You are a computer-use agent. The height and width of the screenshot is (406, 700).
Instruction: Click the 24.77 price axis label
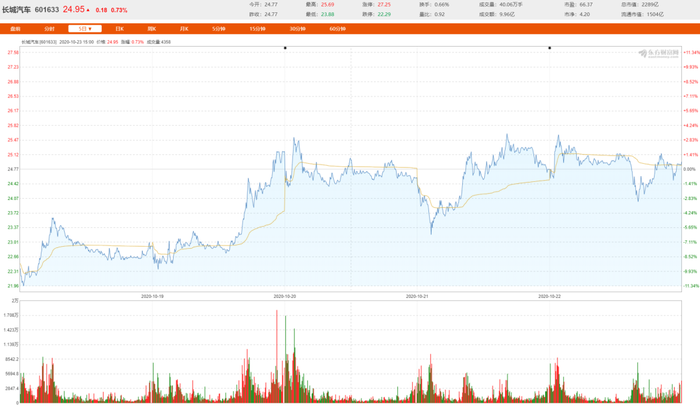13,169
